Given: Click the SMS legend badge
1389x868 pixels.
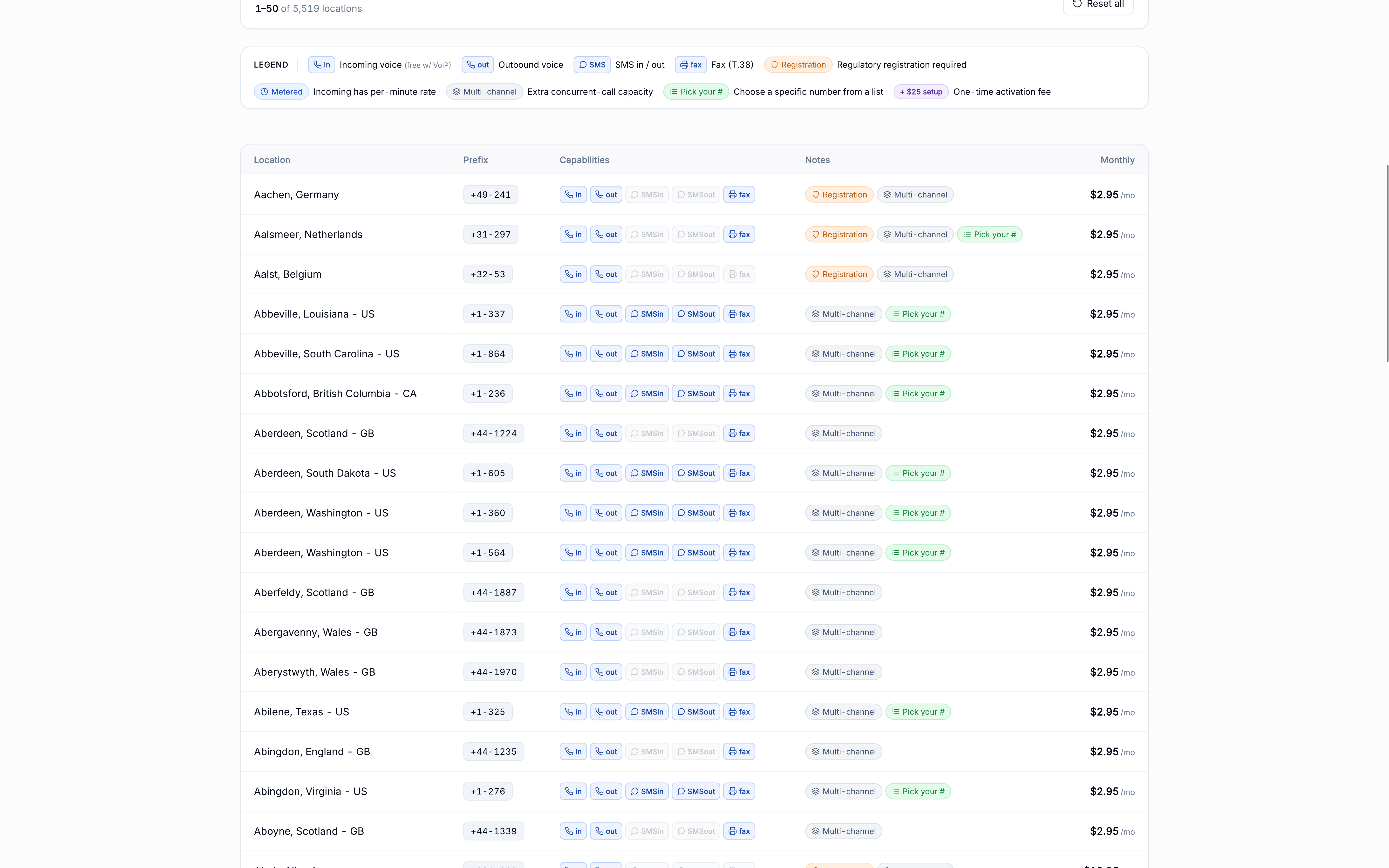Looking at the screenshot, I should (x=592, y=65).
